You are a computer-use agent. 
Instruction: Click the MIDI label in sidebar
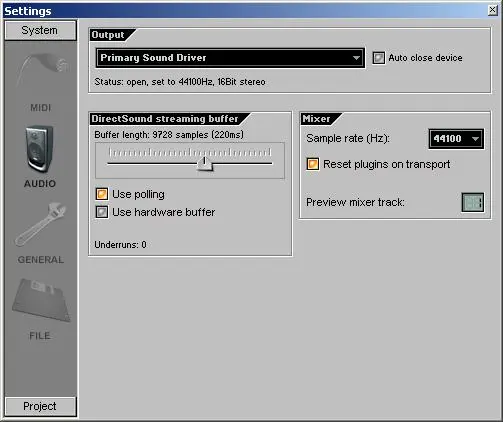coord(41,108)
